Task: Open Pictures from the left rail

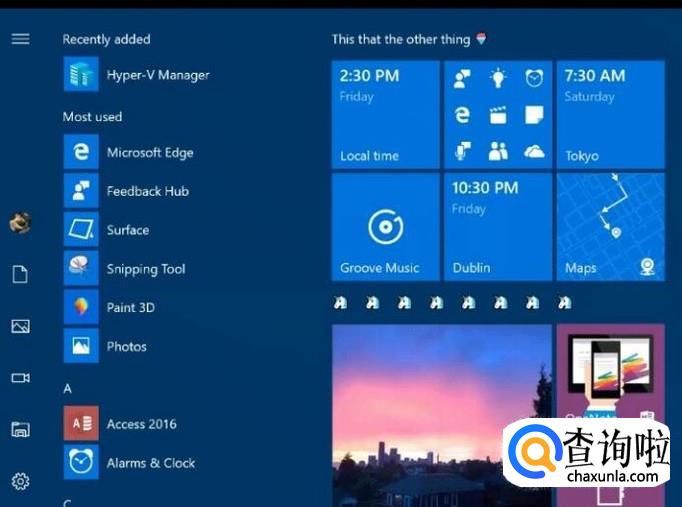Action: pos(20,326)
